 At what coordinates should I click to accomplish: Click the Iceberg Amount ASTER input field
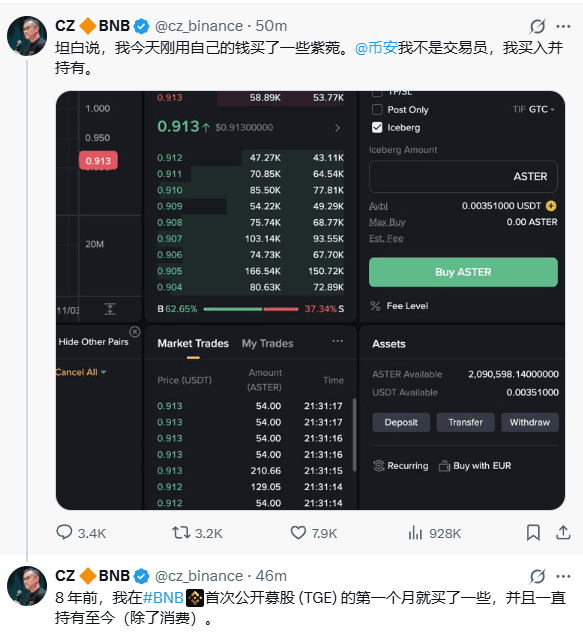(463, 177)
